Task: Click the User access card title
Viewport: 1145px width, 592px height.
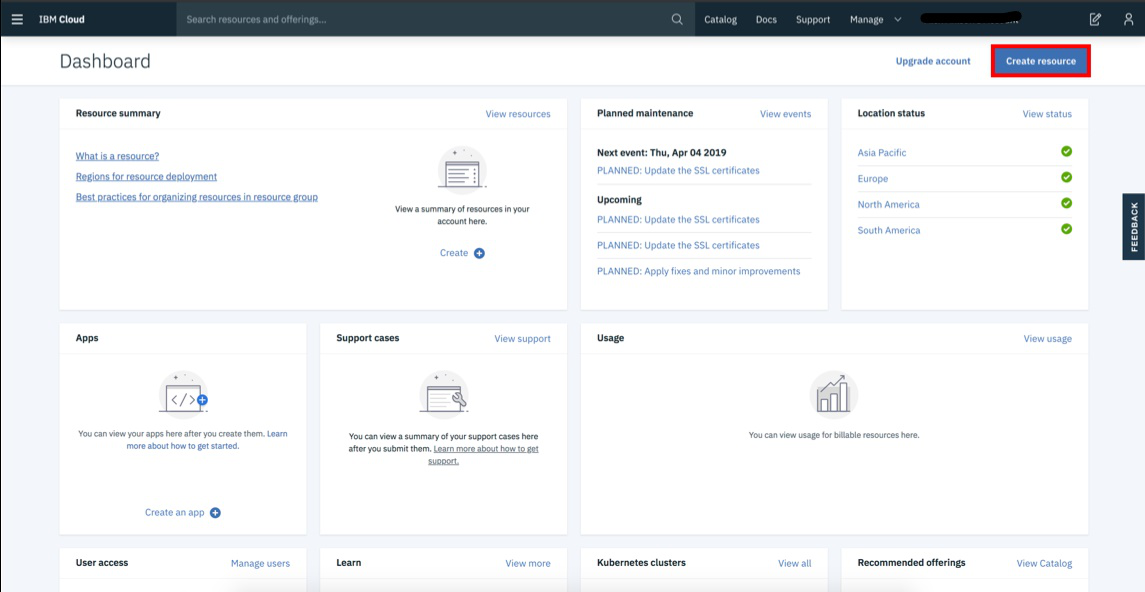Action: point(102,563)
